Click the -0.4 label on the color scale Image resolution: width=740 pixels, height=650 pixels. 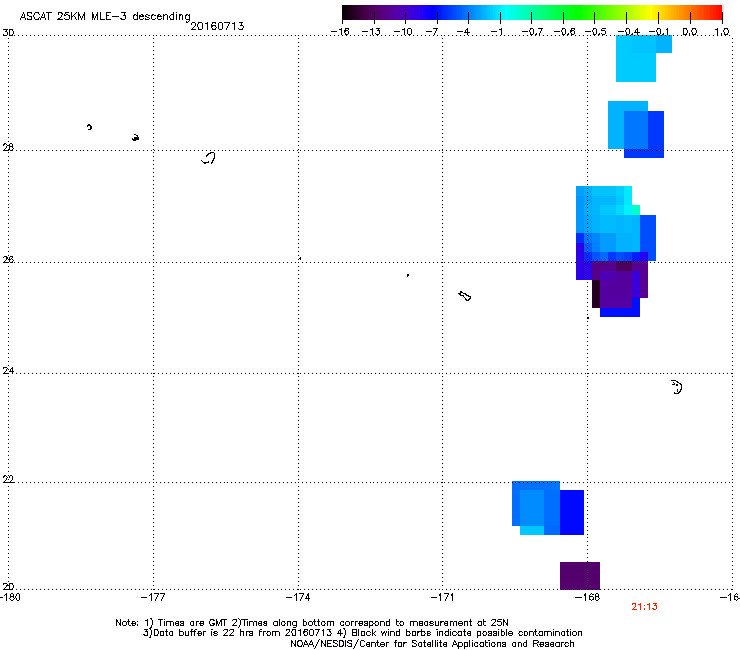(628, 32)
